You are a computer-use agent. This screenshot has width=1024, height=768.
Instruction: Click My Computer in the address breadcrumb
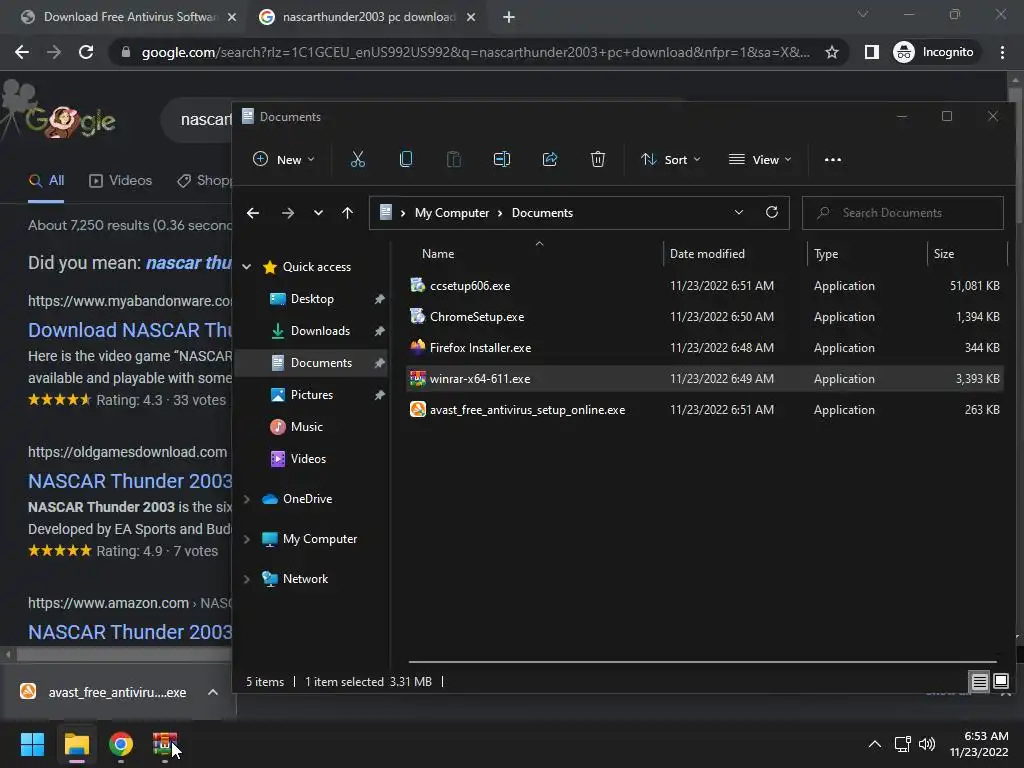pyautogui.click(x=452, y=213)
